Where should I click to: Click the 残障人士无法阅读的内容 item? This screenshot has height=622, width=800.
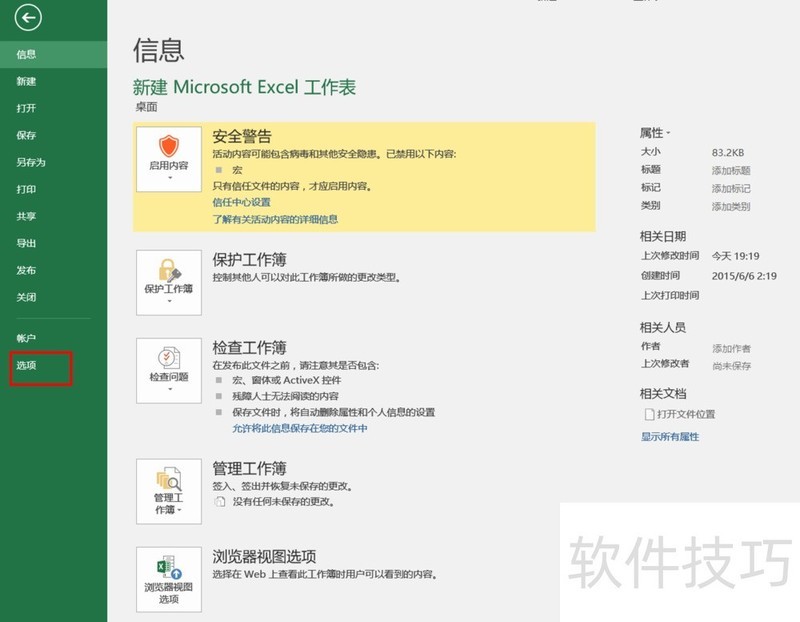click(285, 396)
